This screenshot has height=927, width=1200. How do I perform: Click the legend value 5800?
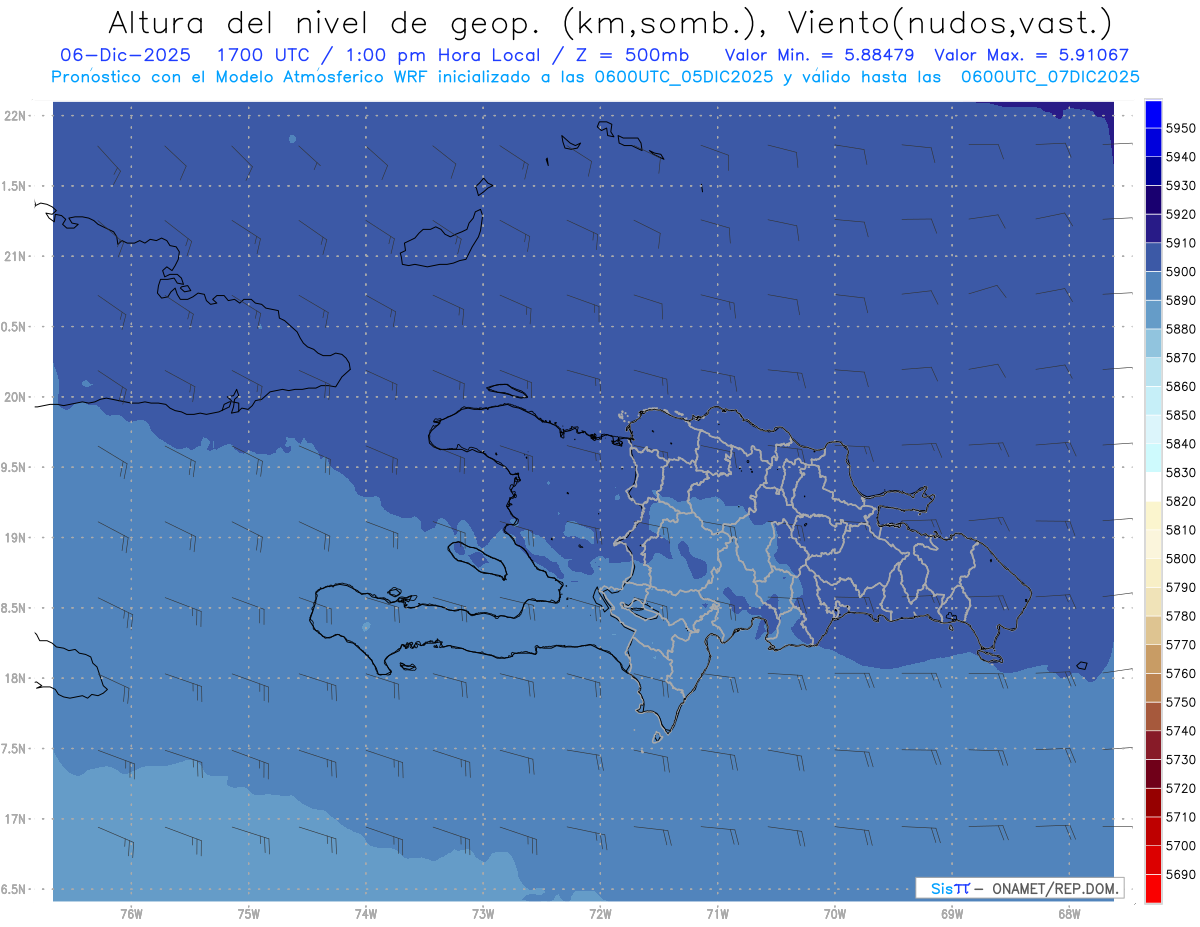click(x=1180, y=559)
